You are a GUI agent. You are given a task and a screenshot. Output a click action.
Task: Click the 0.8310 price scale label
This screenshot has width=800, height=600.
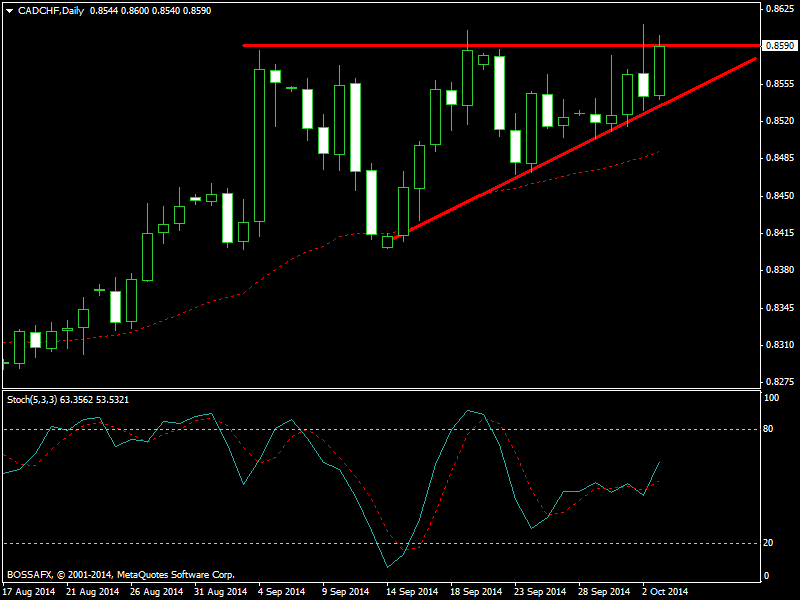point(780,345)
